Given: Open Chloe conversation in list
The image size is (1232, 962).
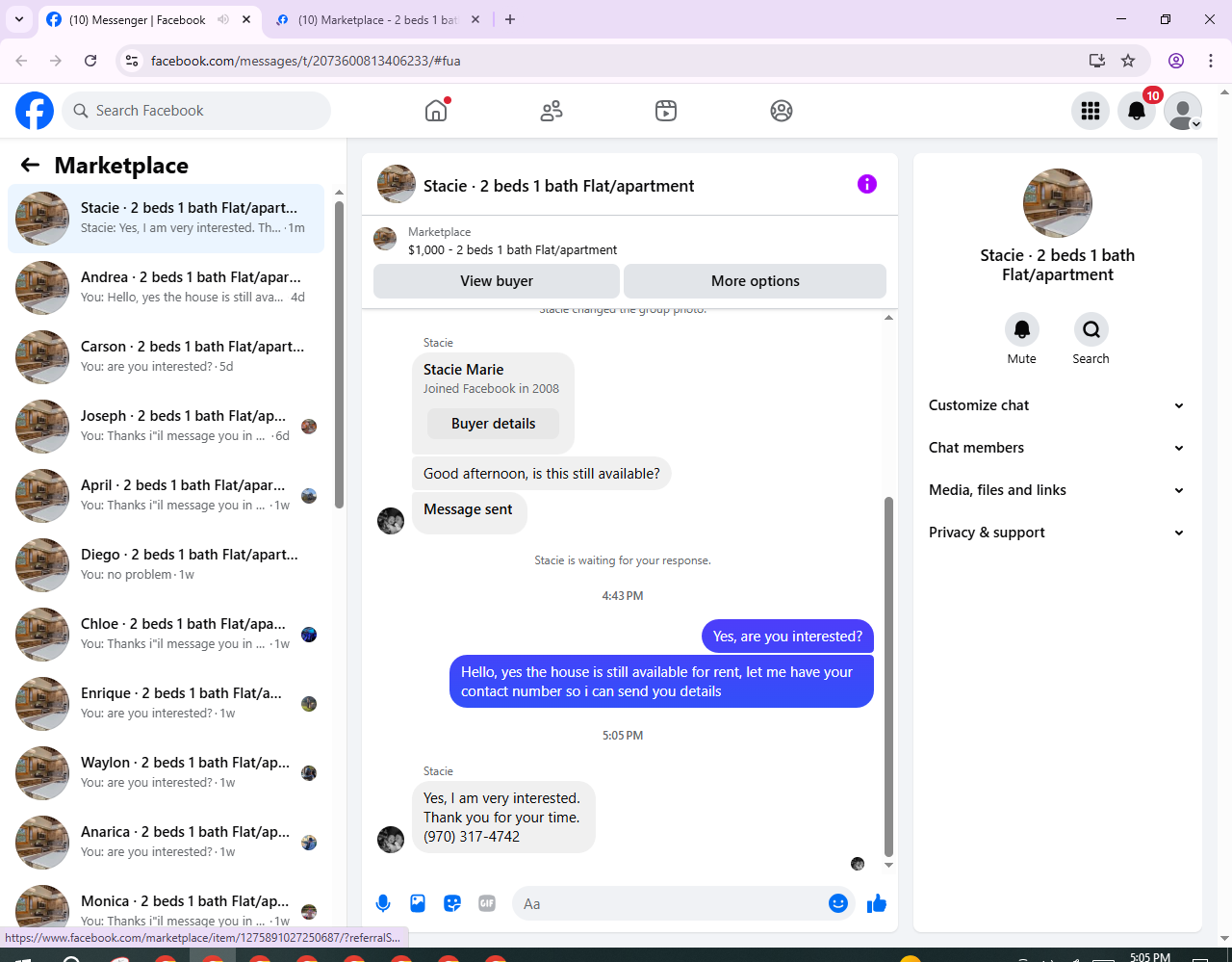Looking at the screenshot, I should (x=166, y=635).
